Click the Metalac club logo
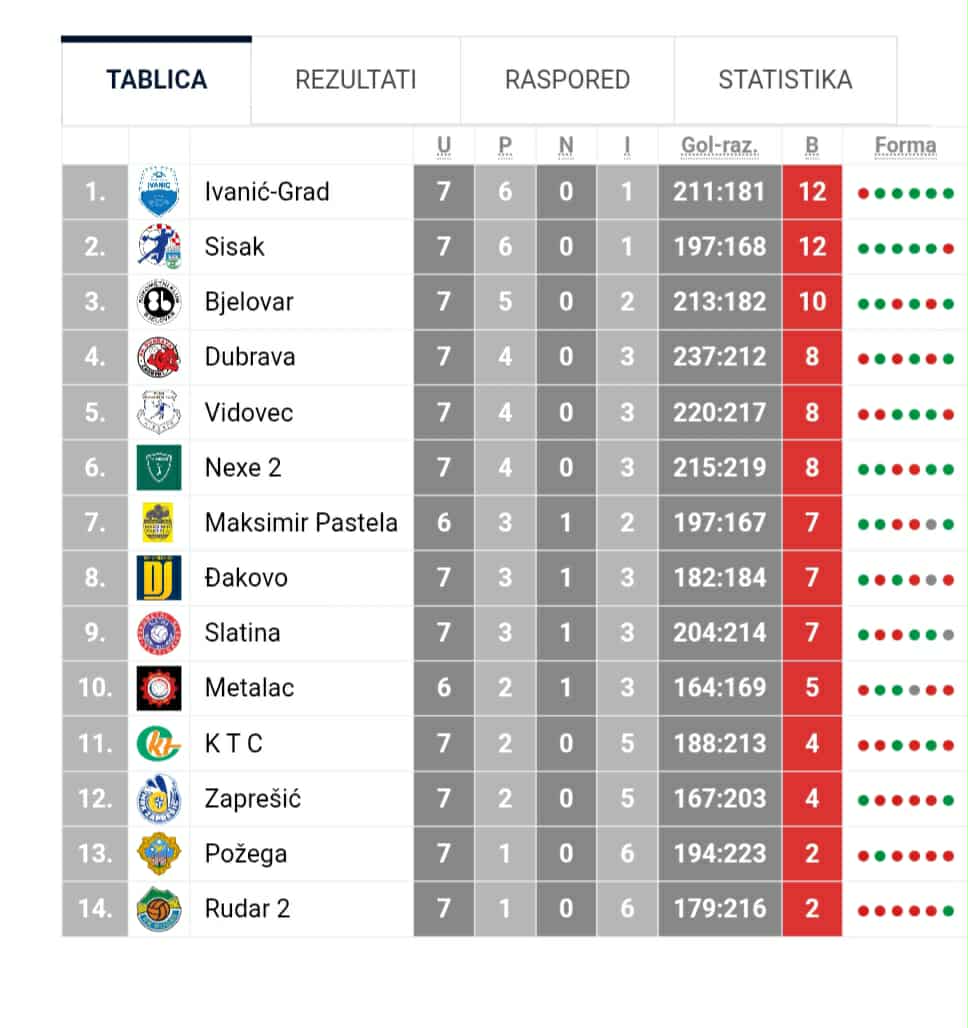The image size is (968, 1028). [159, 688]
